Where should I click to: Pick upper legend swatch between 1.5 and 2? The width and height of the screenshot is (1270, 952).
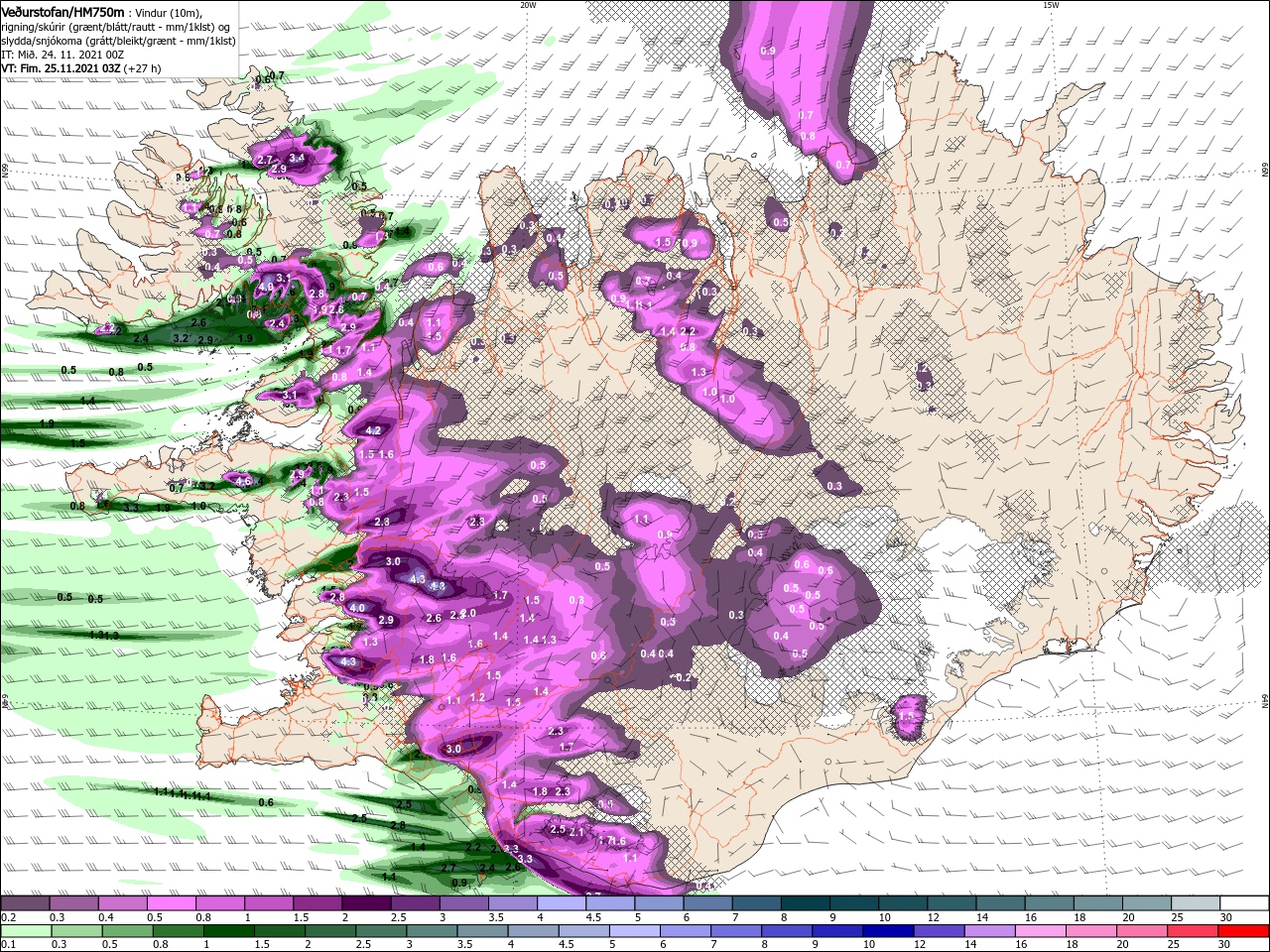pos(317,902)
